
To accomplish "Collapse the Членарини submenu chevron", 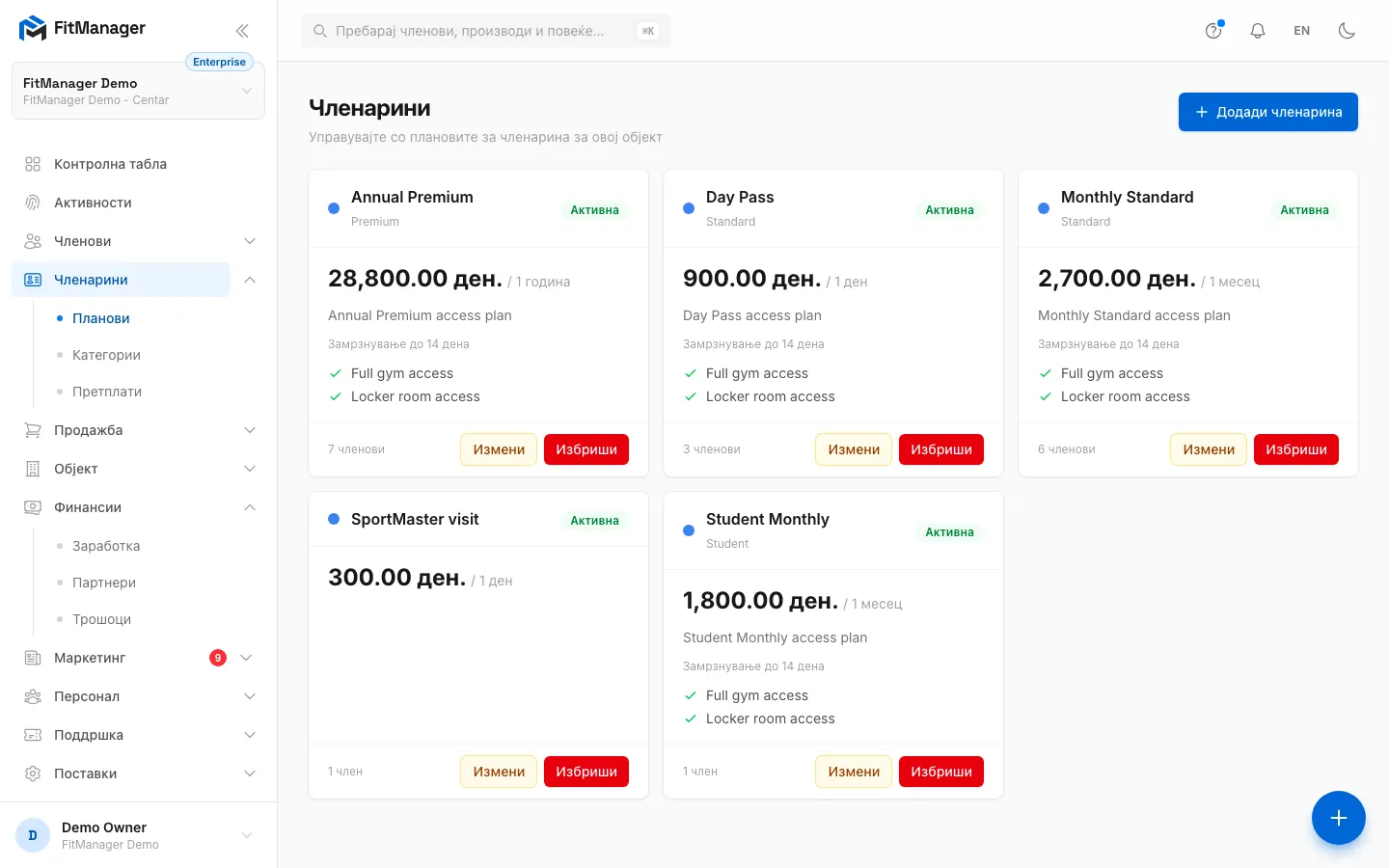I will [250, 280].
